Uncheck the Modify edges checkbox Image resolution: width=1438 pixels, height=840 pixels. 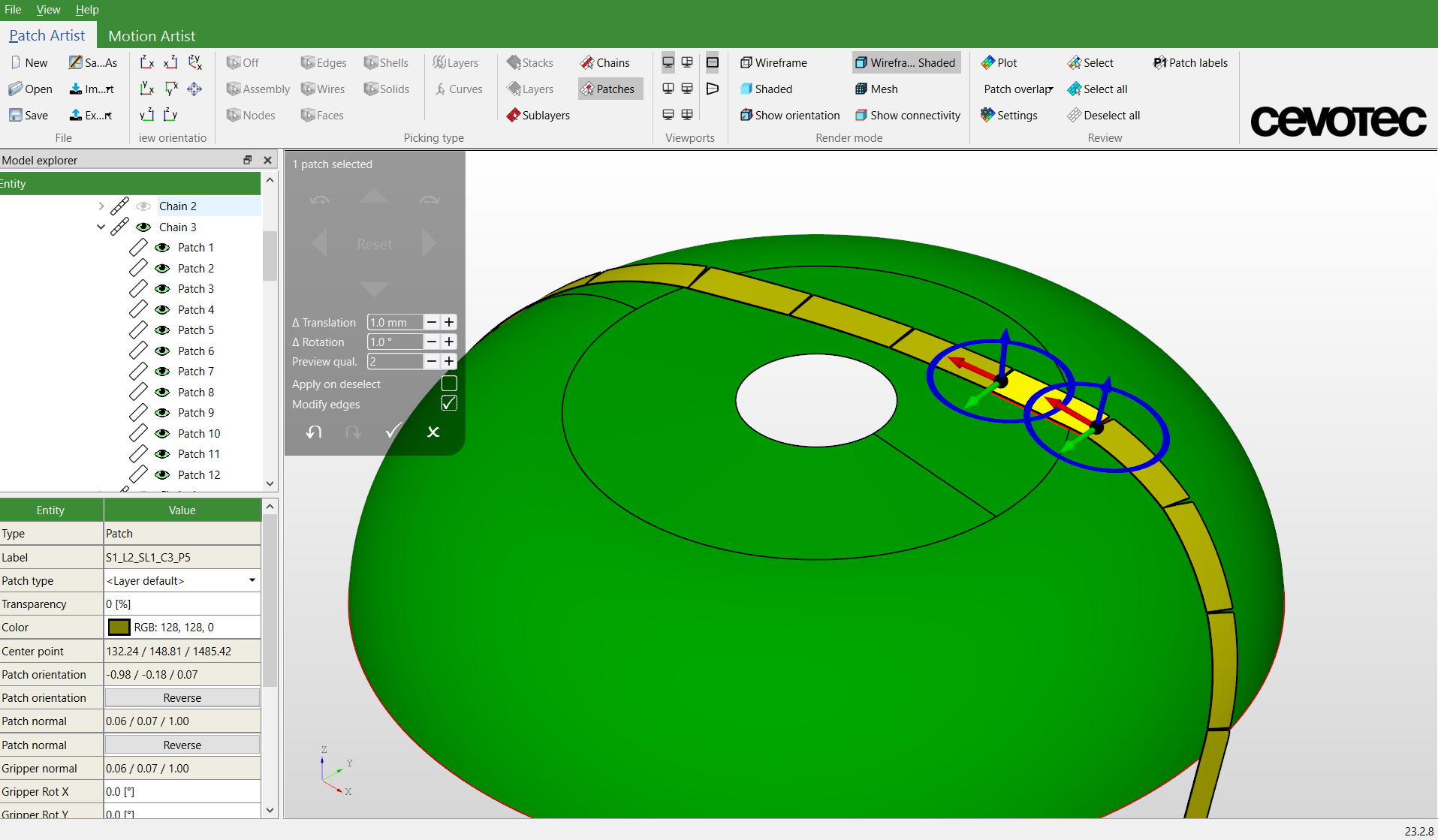click(x=449, y=404)
